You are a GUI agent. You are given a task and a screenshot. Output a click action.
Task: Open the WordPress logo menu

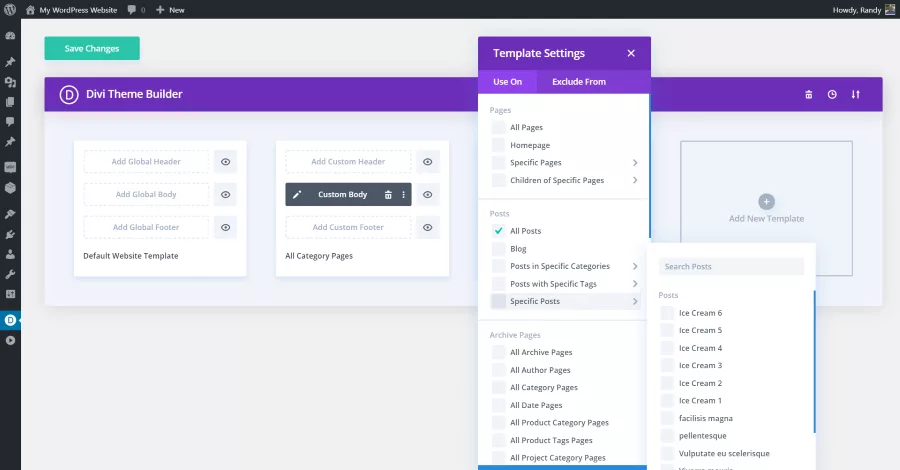pyautogui.click(x=10, y=10)
